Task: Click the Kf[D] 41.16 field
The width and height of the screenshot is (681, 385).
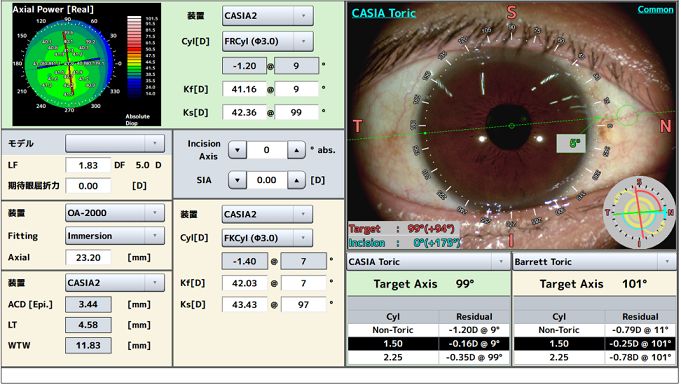Action: (244, 90)
